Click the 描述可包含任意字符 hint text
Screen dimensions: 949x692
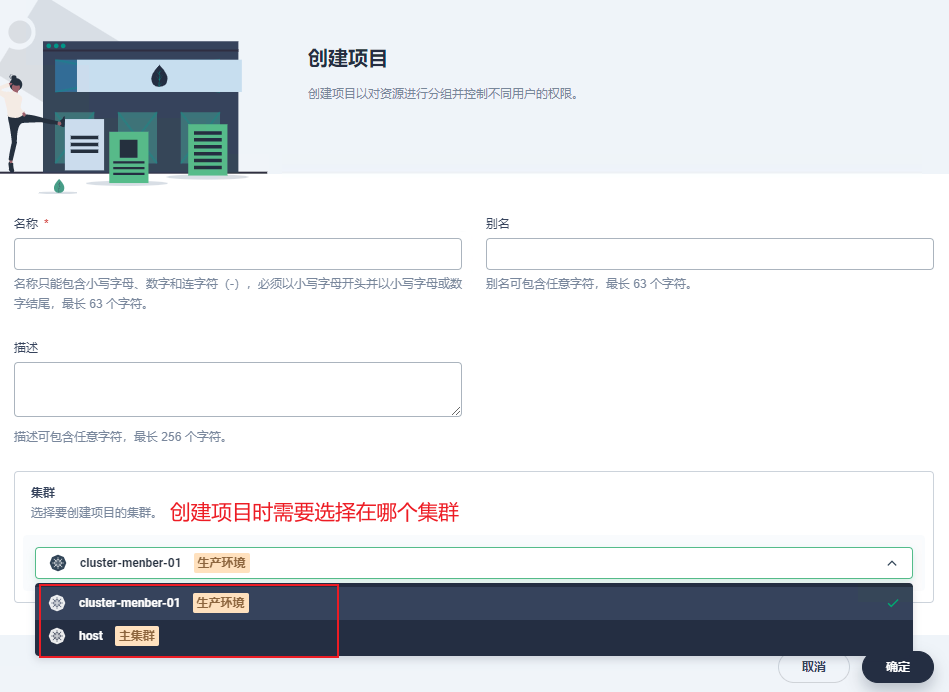tap(121, 437)
